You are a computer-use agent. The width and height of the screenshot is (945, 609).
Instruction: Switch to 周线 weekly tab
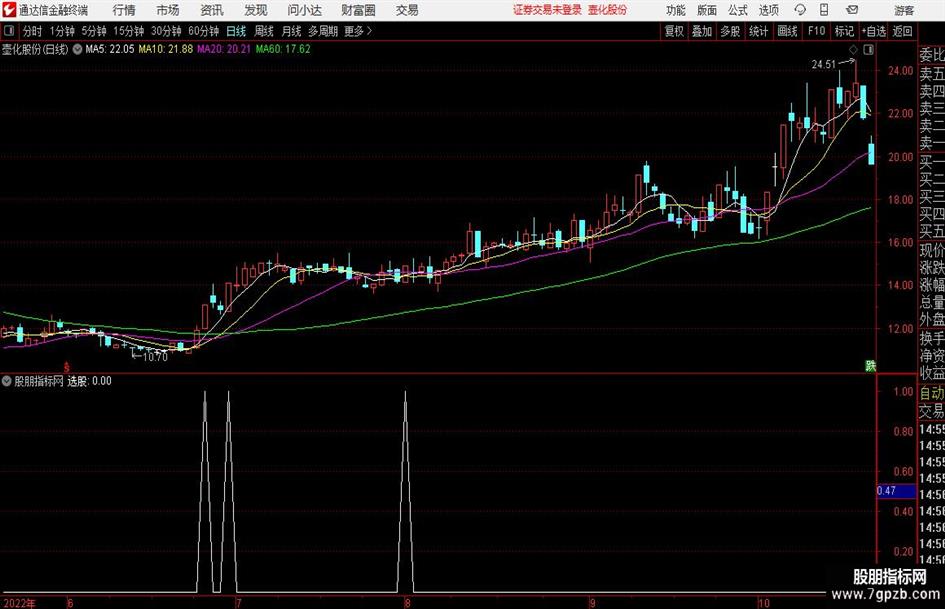pyautogui.click(x=264, y=31)
